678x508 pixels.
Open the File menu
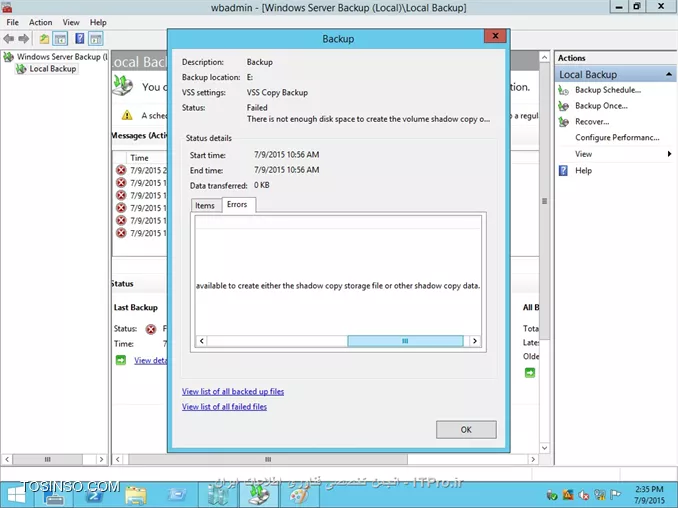[13, 22]
